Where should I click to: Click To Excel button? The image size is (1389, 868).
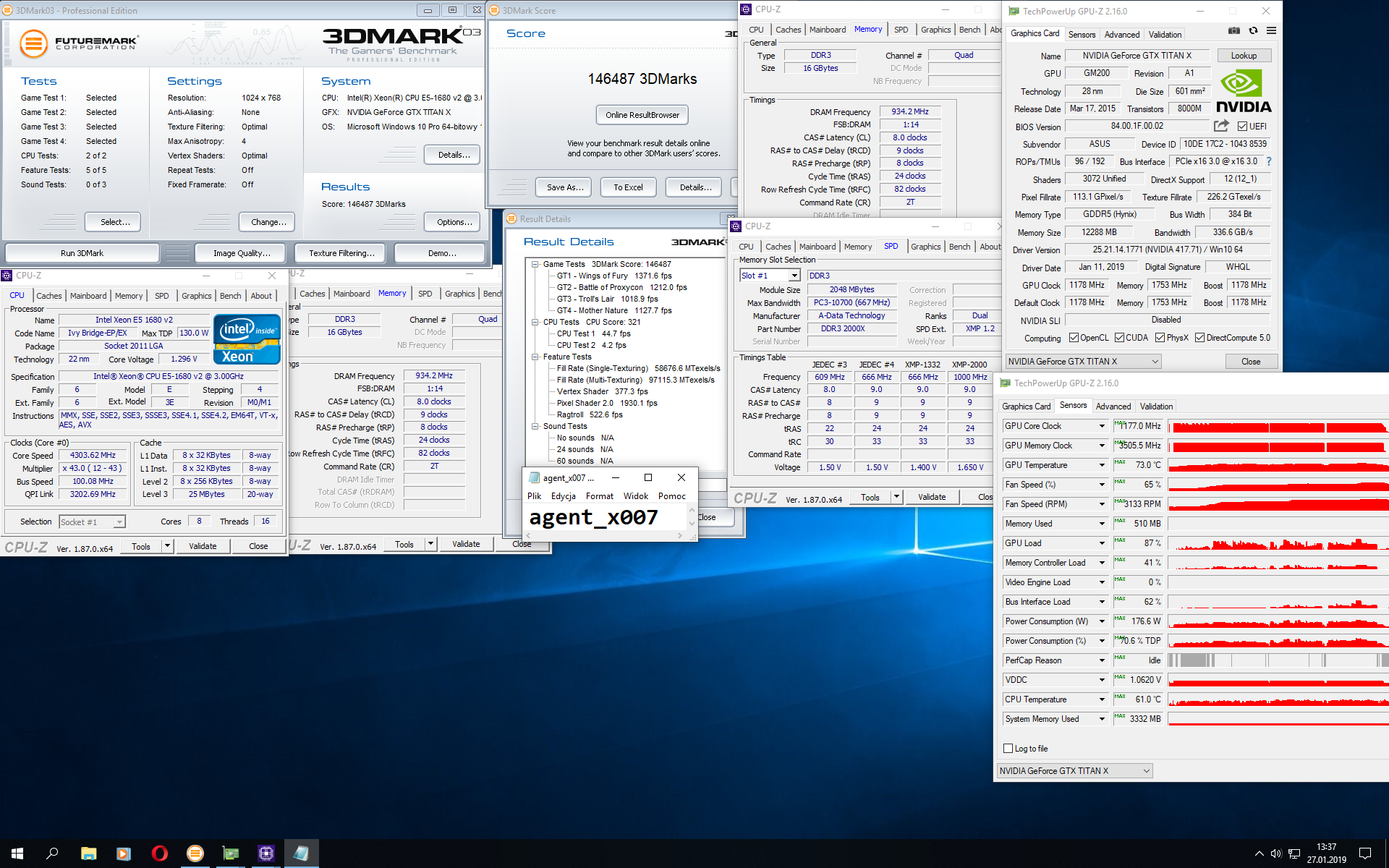628,187
